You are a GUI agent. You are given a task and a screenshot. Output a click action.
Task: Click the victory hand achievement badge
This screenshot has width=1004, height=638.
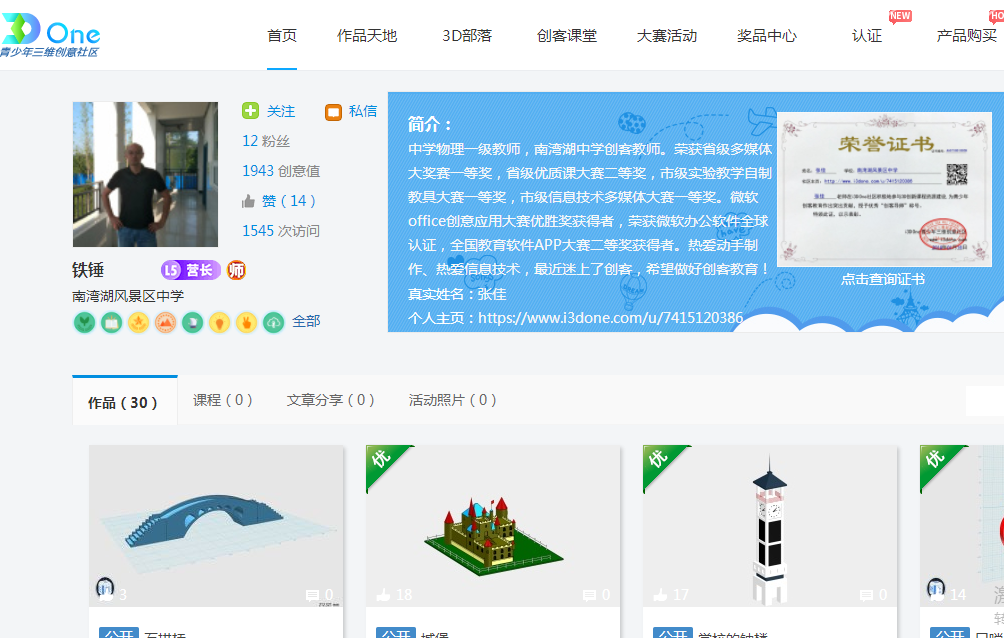[246, 322]
